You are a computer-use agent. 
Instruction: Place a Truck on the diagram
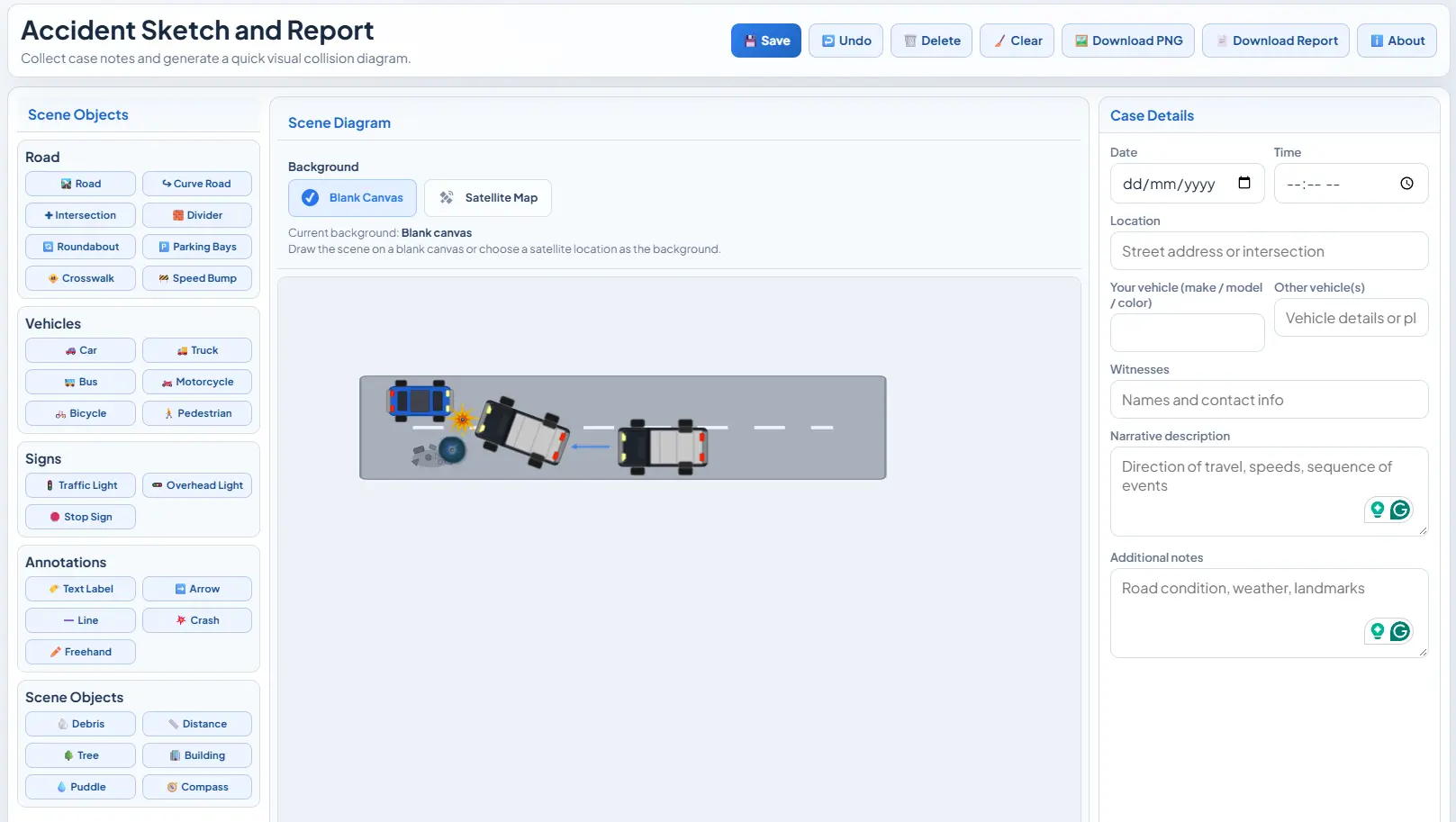(196, 350)
